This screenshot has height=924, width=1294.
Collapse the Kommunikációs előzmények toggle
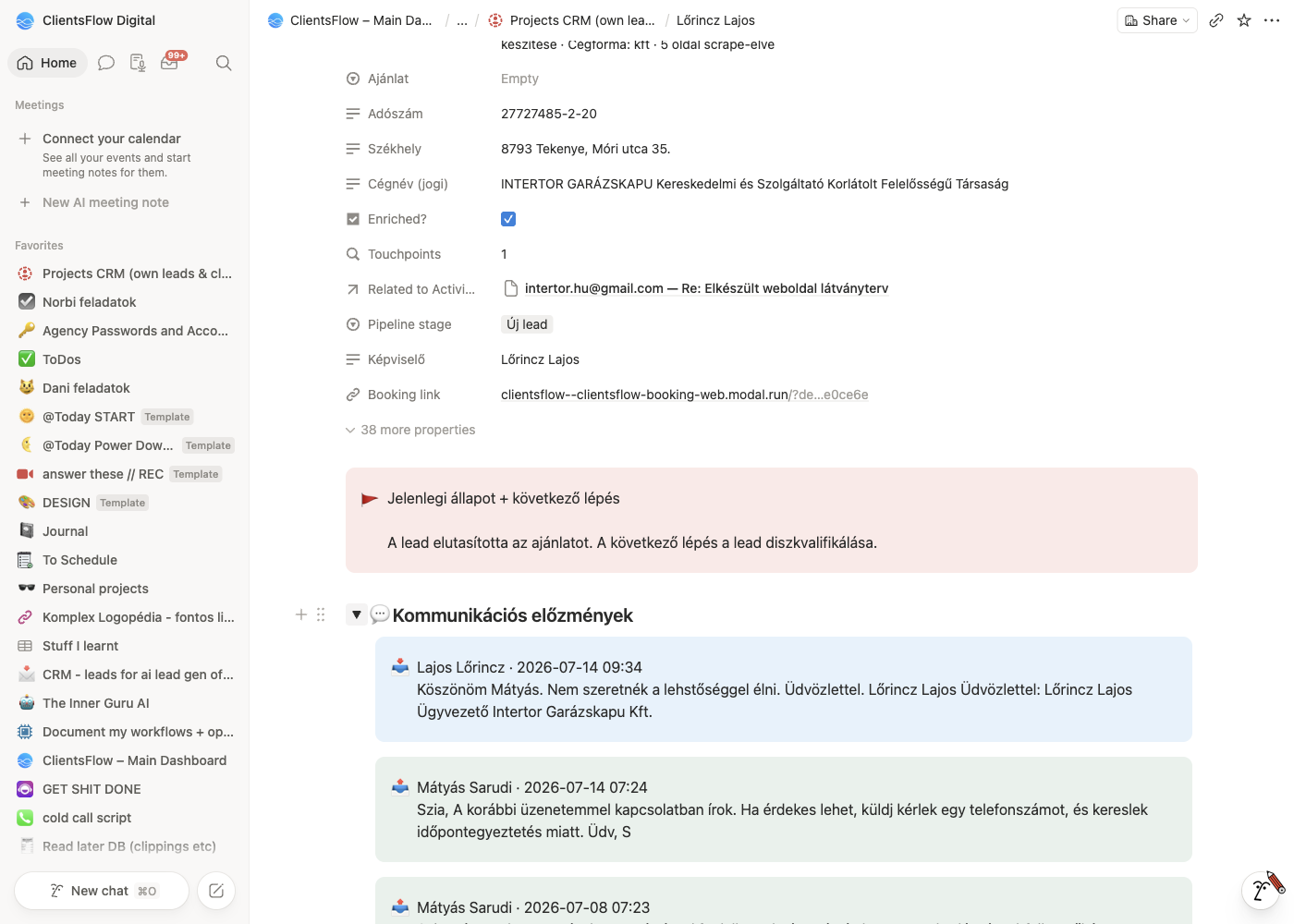pyautogui.click(x=357, y=614)
